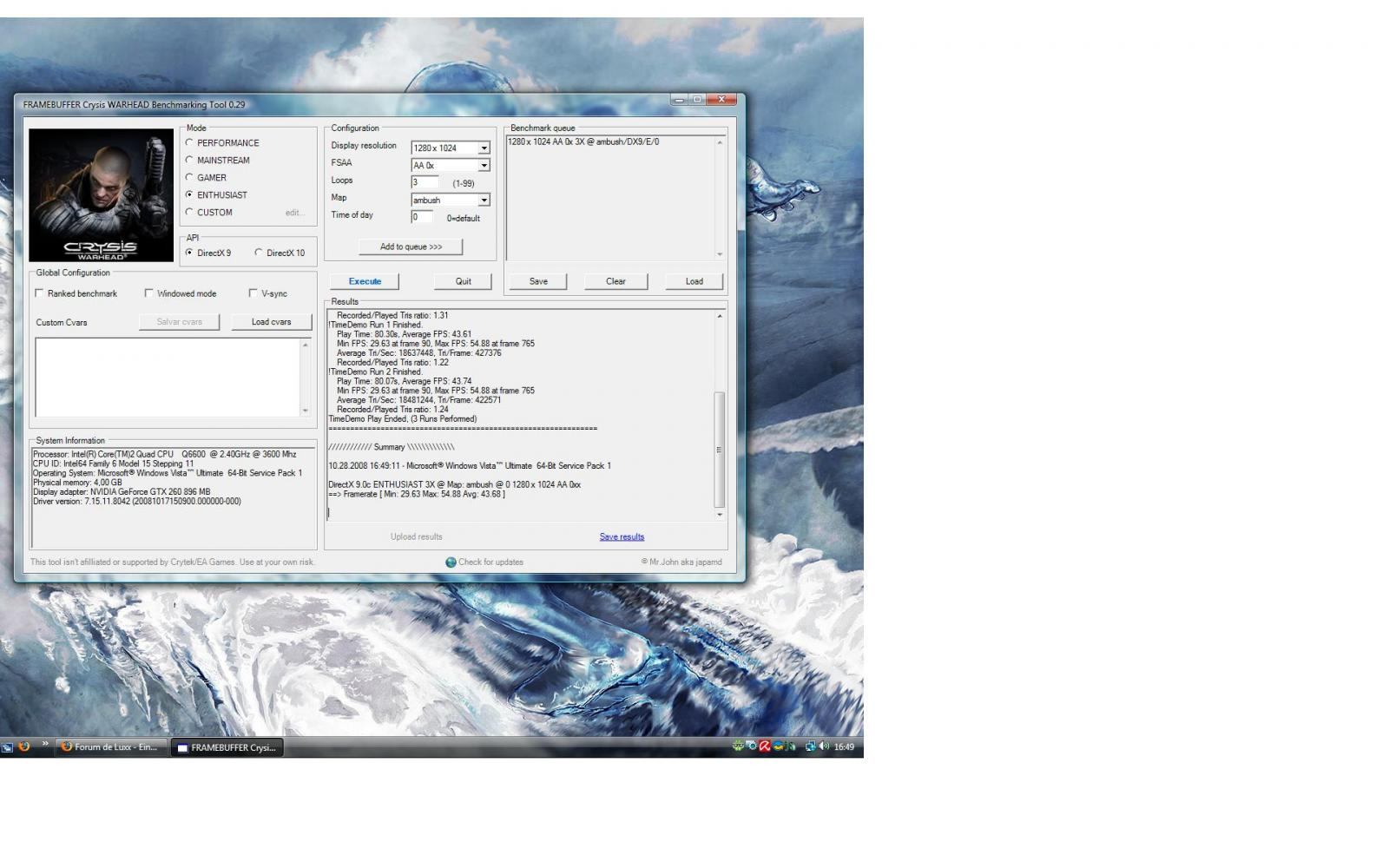The height and width of the screenshot is (868, 1389).
Task: Click the Show Desktop quick launch icon
Action: [7, 746]
